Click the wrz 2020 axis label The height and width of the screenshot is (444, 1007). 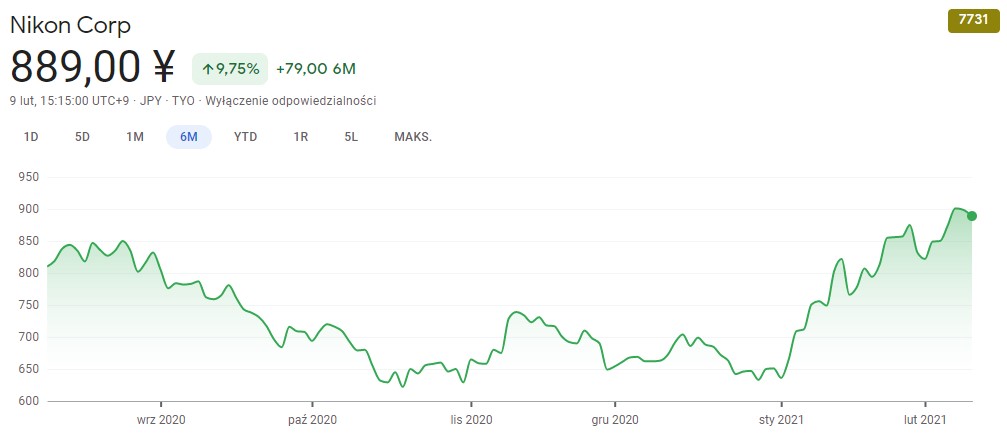click(161, 419)
